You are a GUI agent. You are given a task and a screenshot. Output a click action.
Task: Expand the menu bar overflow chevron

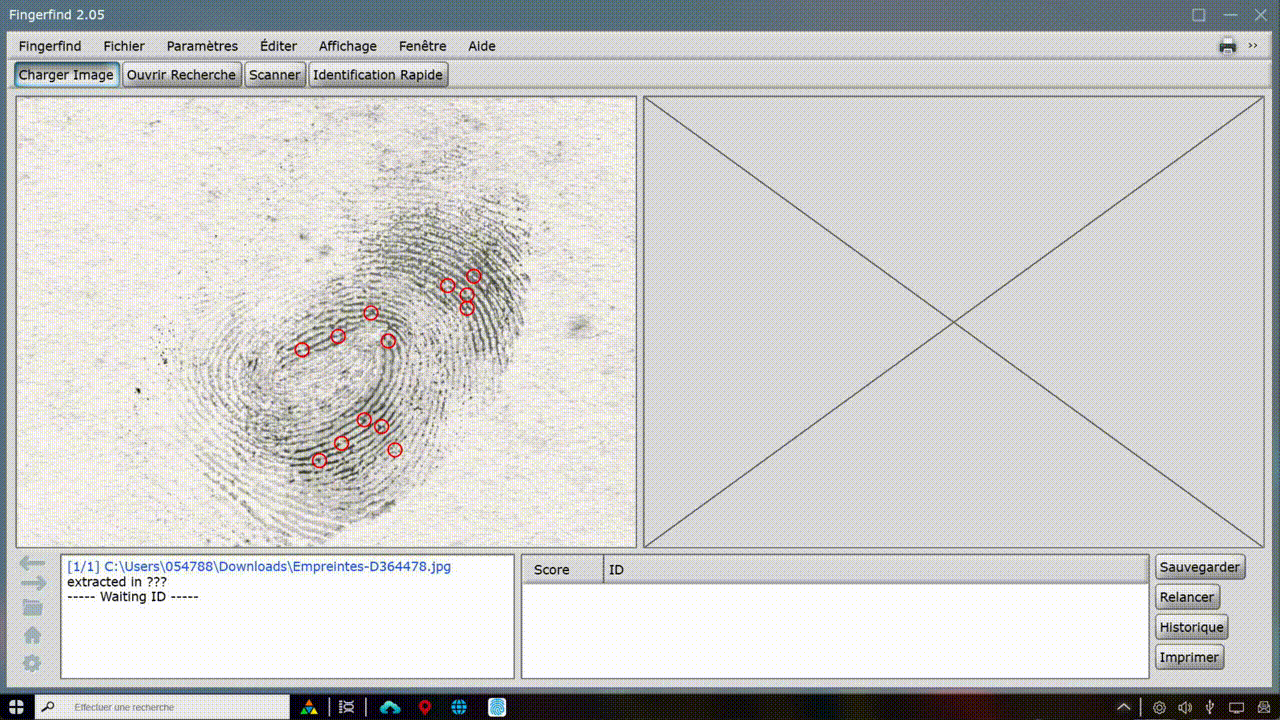pyautogui.click(x=1253, y=45)
